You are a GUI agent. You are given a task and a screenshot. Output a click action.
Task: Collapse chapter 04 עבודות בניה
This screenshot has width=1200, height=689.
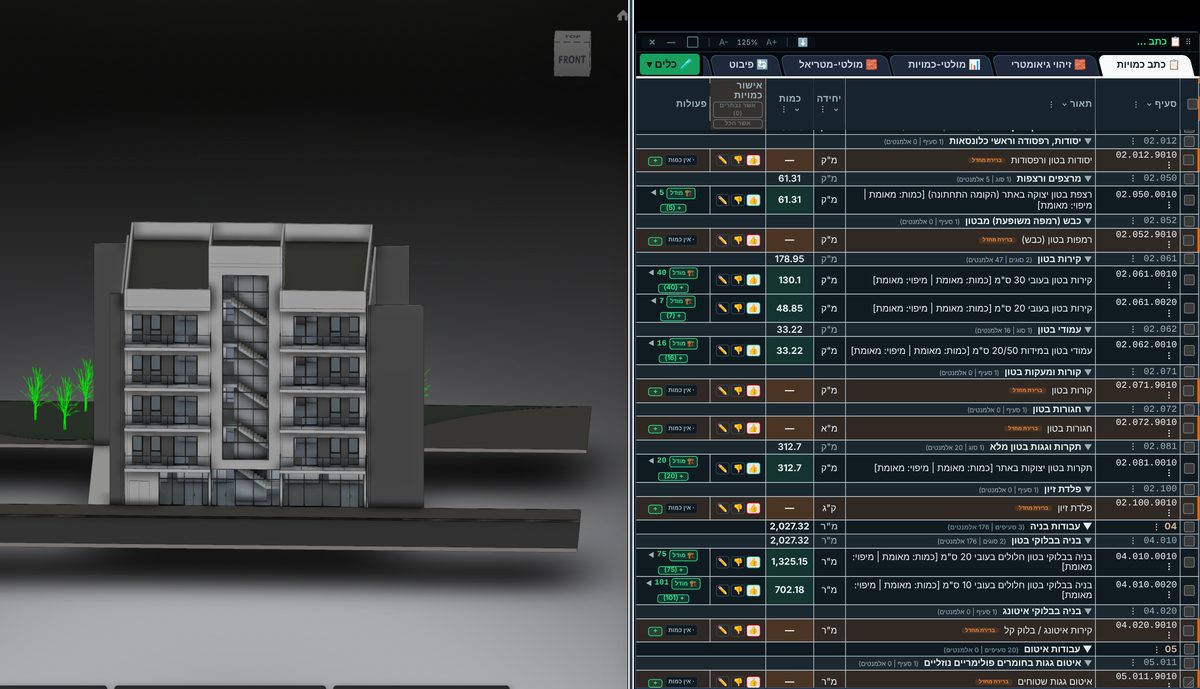tap(1088, 526)
